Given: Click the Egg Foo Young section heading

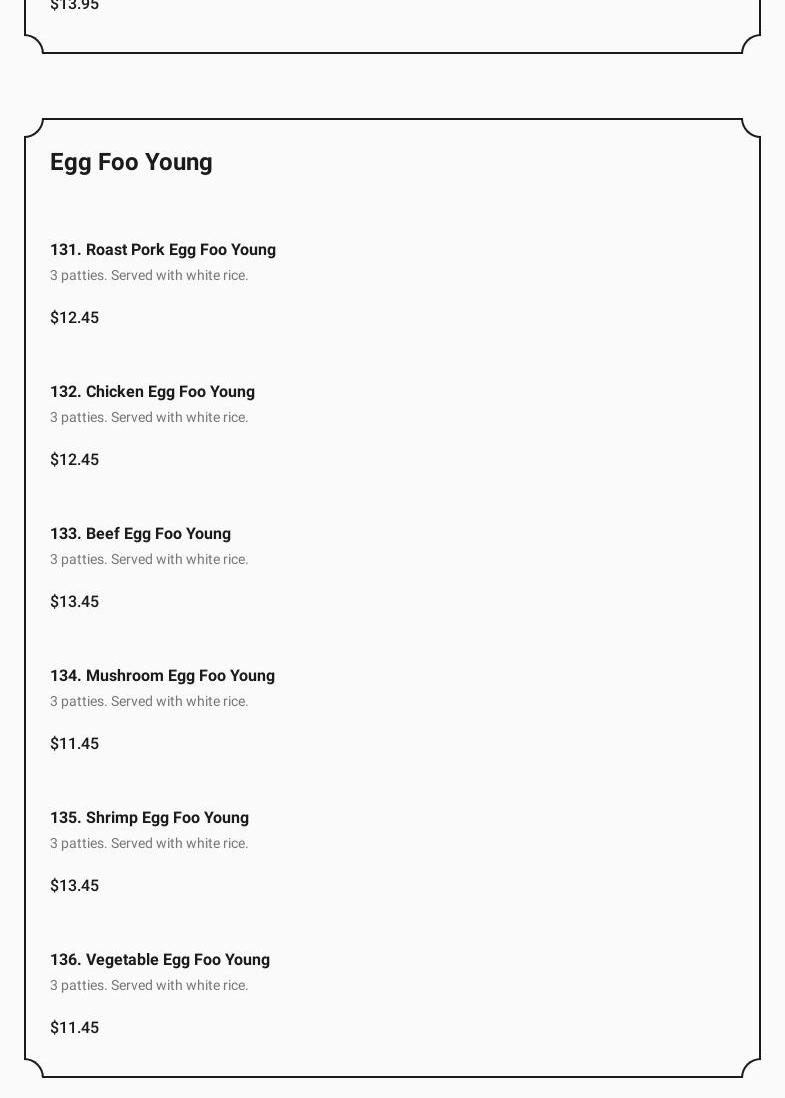Looking at the screenshot, I should point(131,162).
